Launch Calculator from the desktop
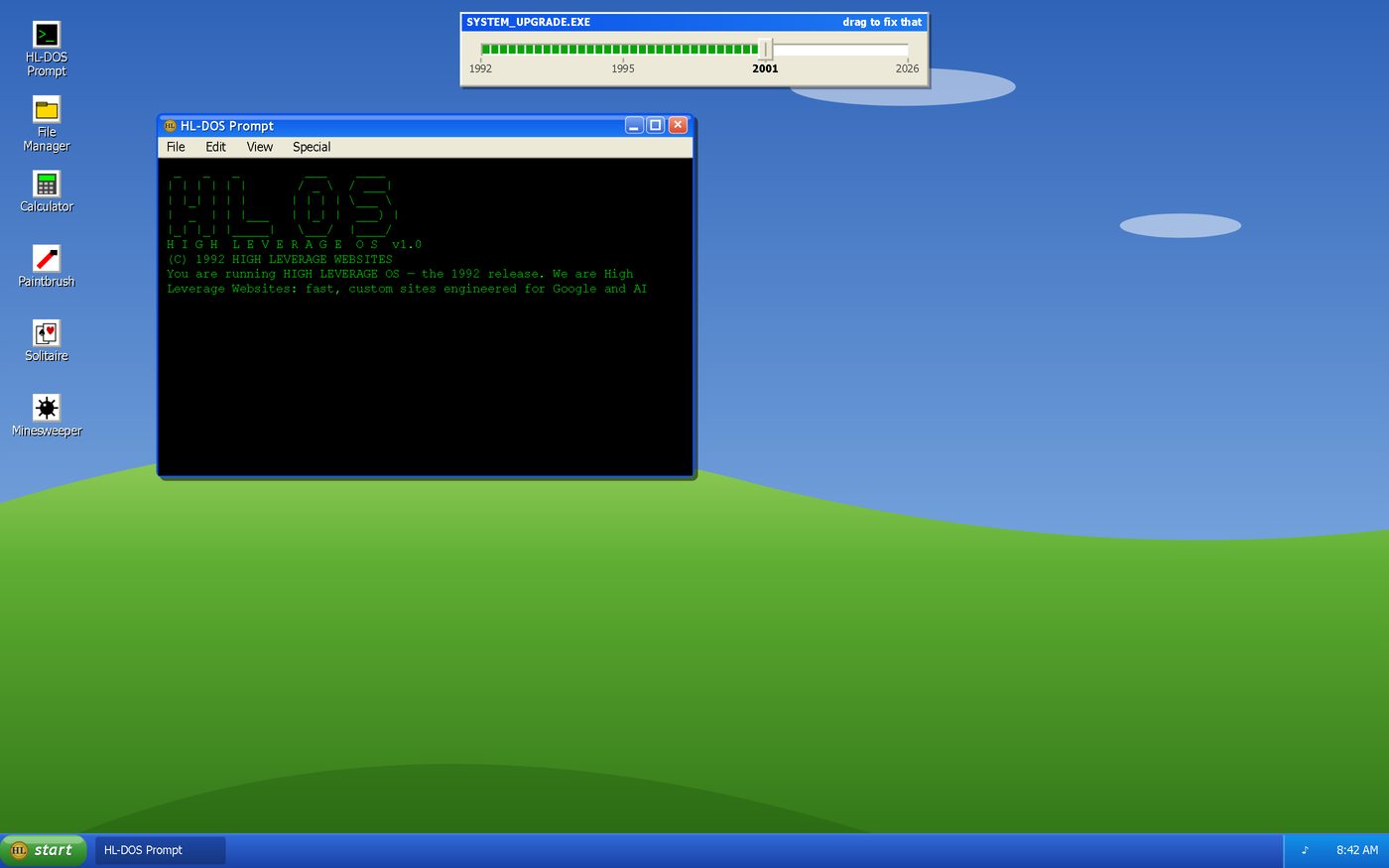The height and width of the screenshot is (868, 1389). 47,191
